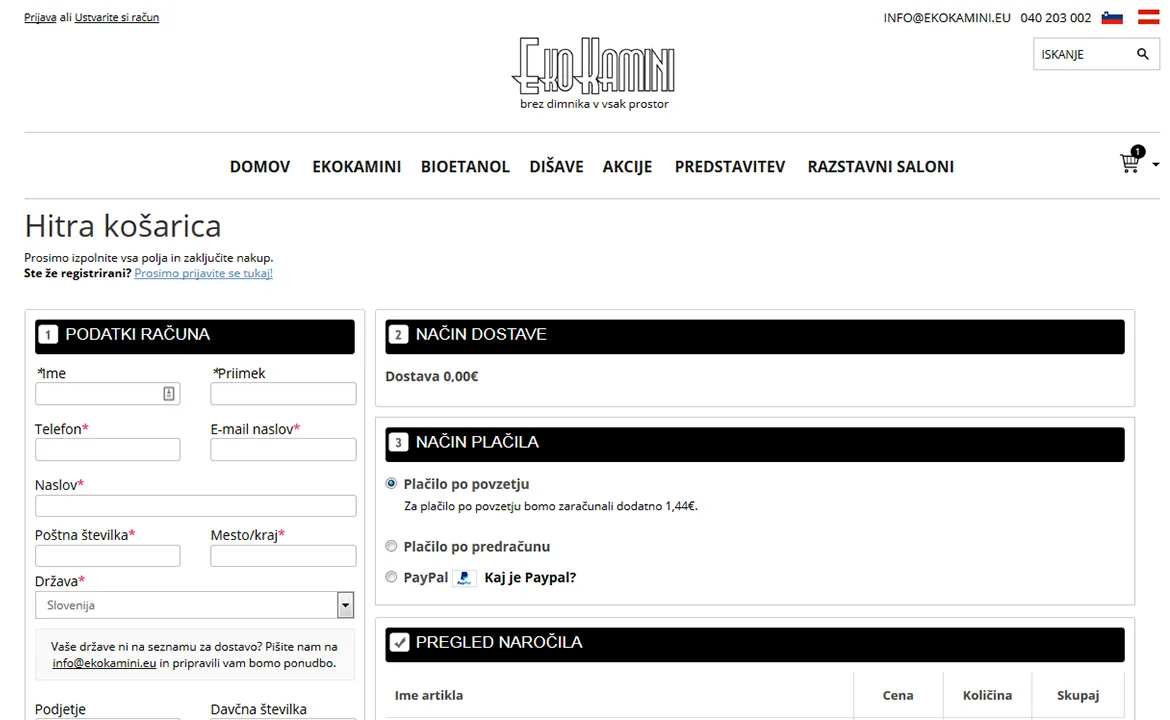The height and width of the screenshot is (720, 1170).
Task: Click the autofill icon in Ime field
Action: pyautogui.click(x=169, y=393)
